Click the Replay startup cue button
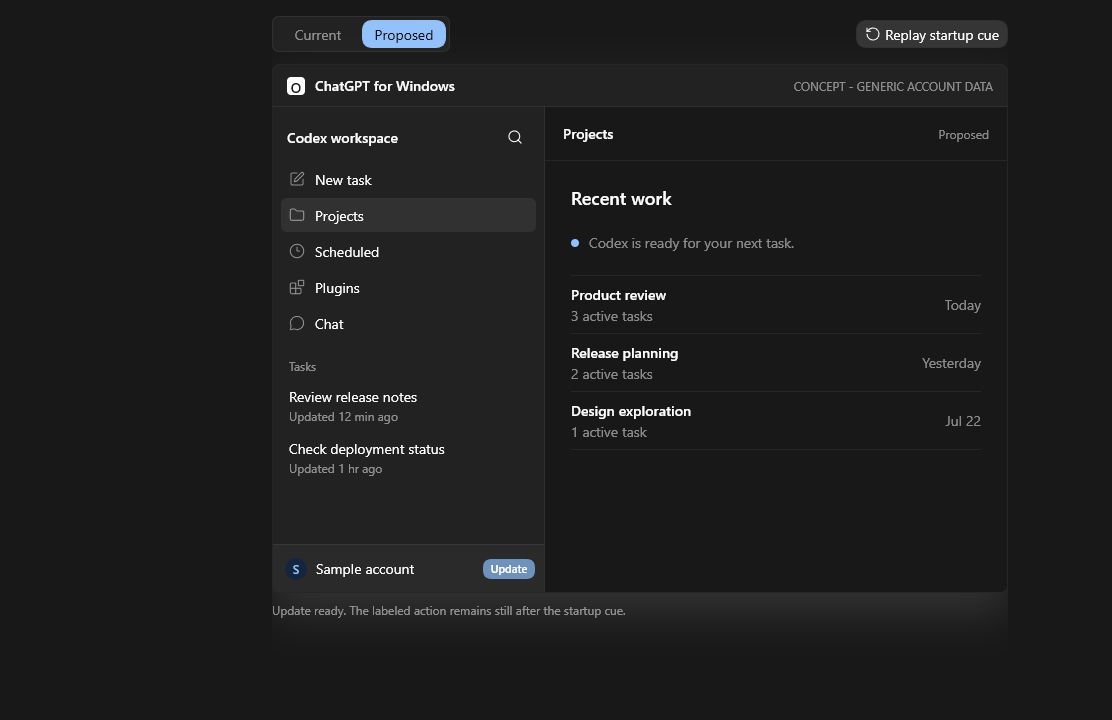 (x=931, y=35)
